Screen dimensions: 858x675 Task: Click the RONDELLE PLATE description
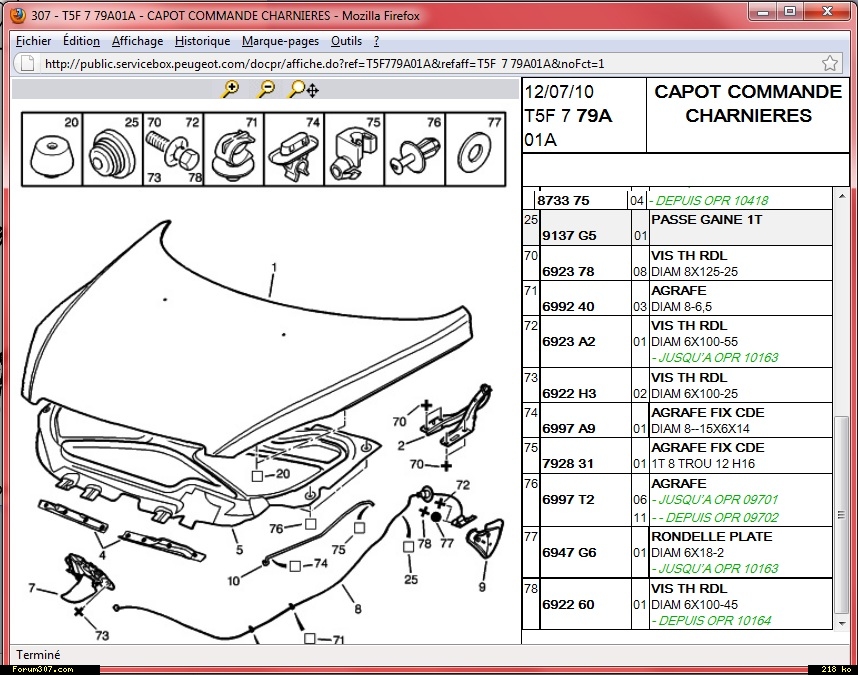pos(711,537)
